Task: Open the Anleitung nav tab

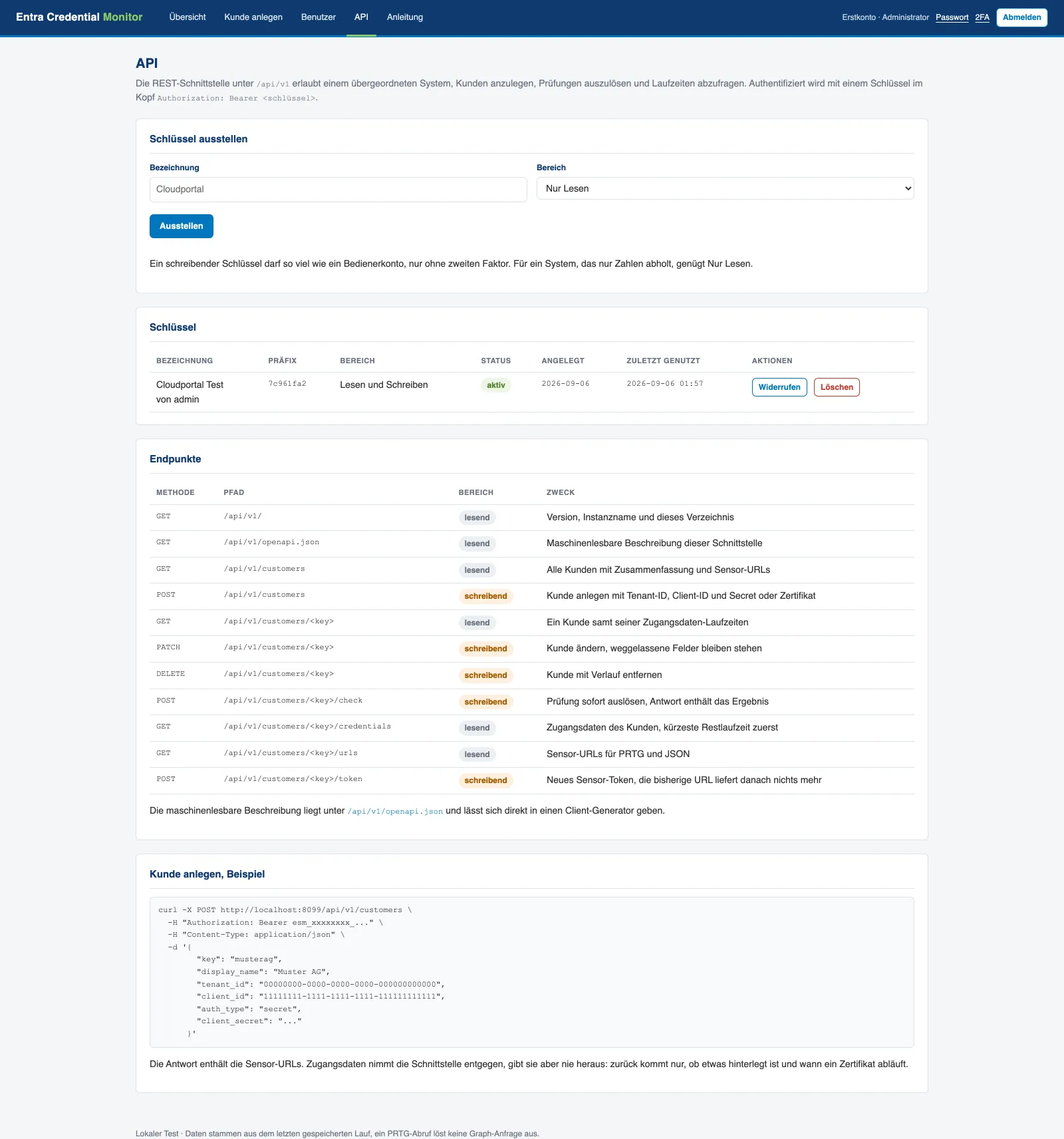Action: click(x=405, y=17)
